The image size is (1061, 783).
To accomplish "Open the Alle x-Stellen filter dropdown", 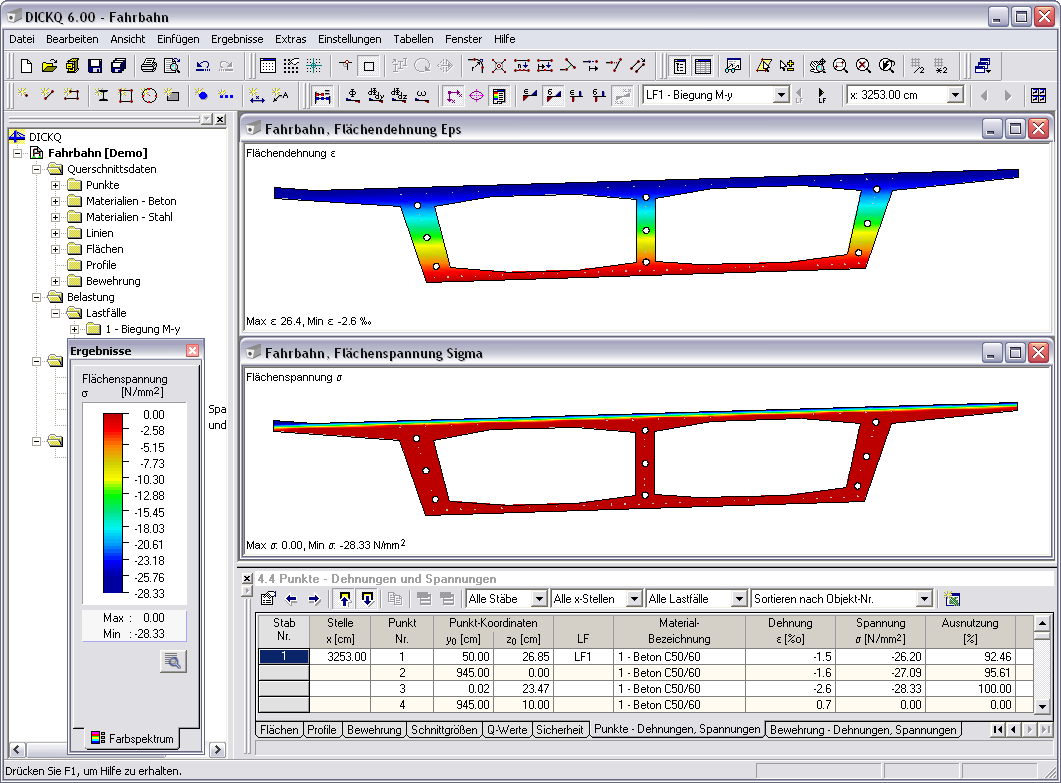I will click(x=633, y=599).
